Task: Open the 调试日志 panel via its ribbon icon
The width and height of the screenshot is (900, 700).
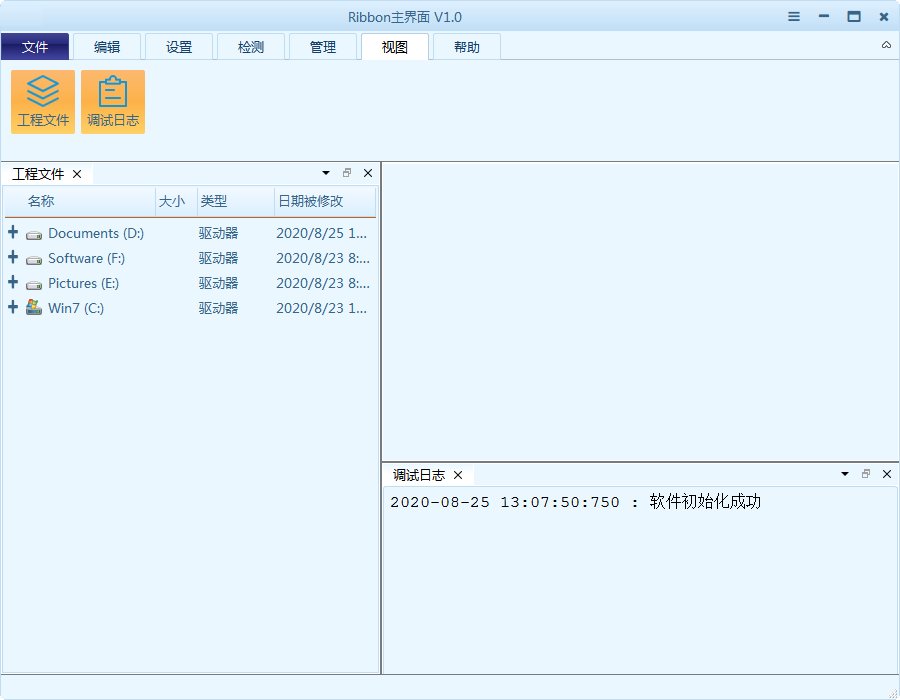Action: pos(113,101)
